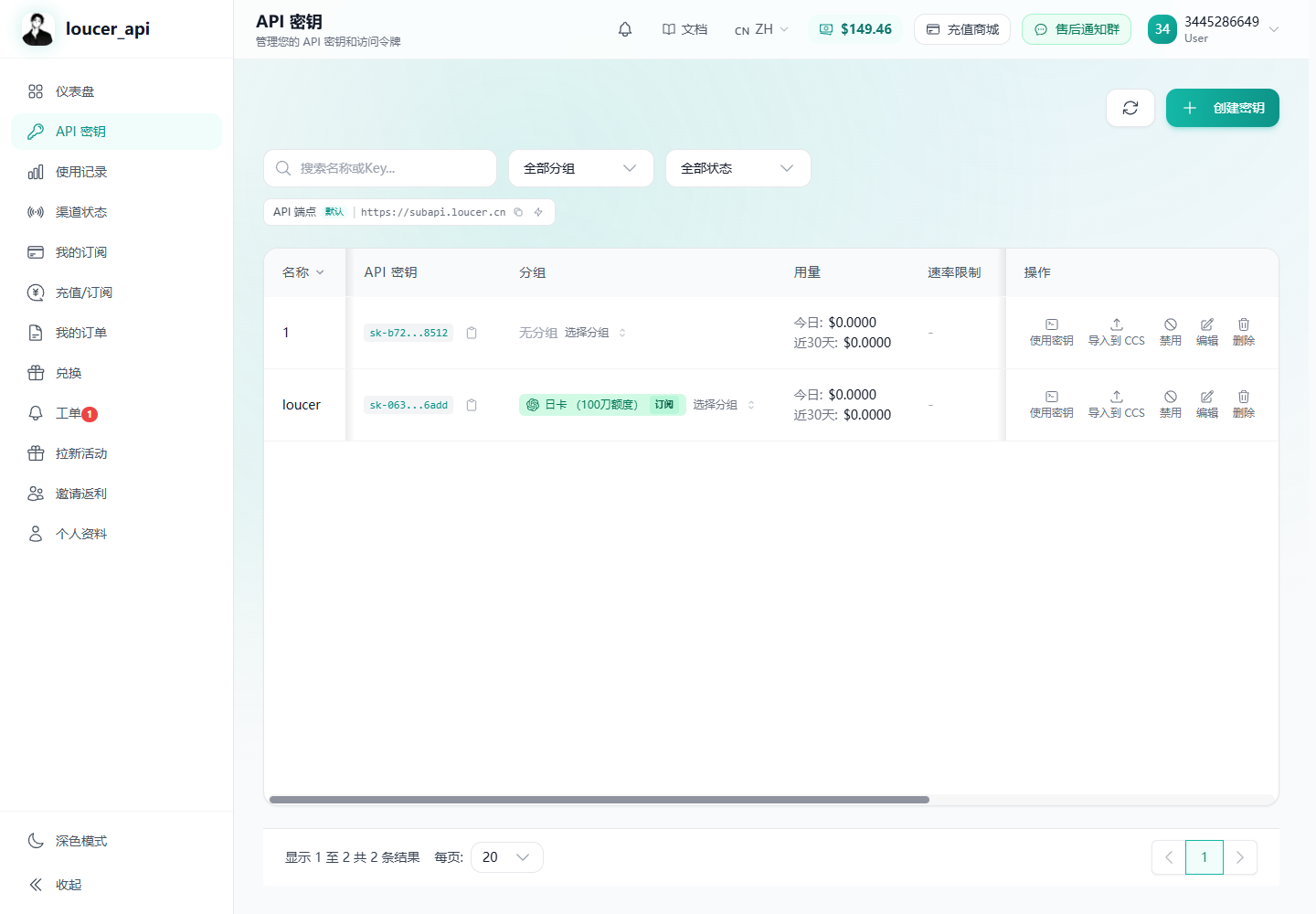Open 拉新活动 referral campaign
This screenshot has height=914, width=1316.
pyautogui.click(x=116, y=453)
